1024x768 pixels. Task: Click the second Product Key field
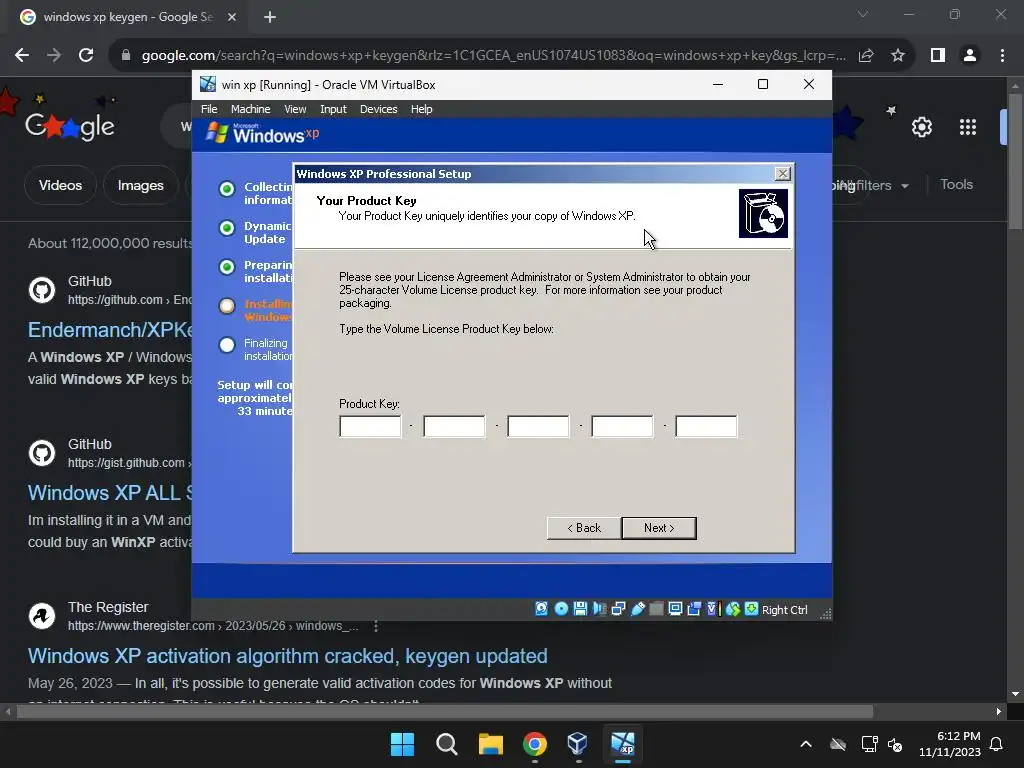[455, 426]
